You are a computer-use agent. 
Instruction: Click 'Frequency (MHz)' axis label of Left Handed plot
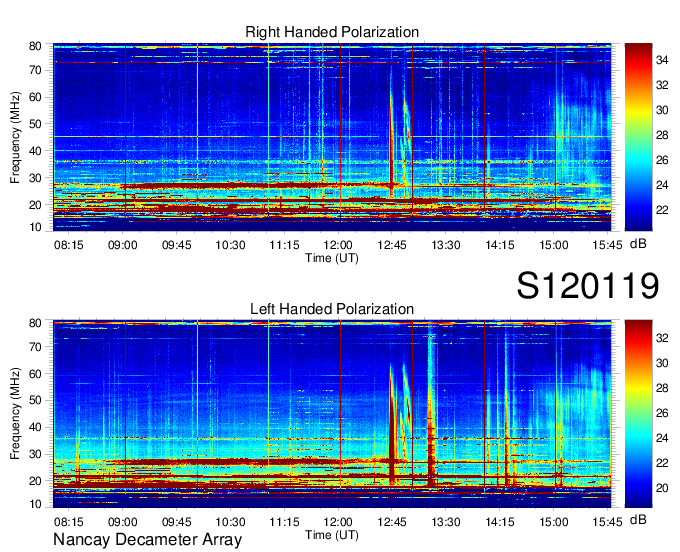[x=15, y=414]
